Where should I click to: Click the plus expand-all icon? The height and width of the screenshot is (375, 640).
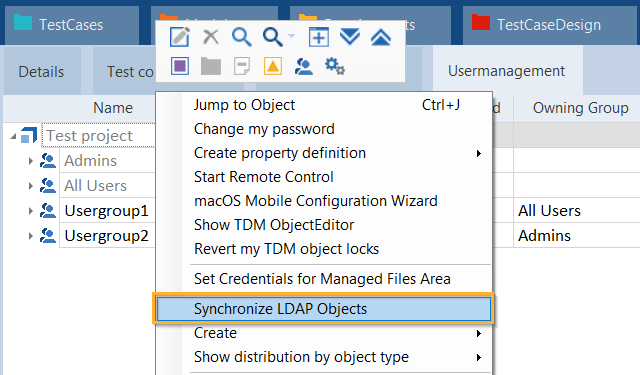point(319,37)
